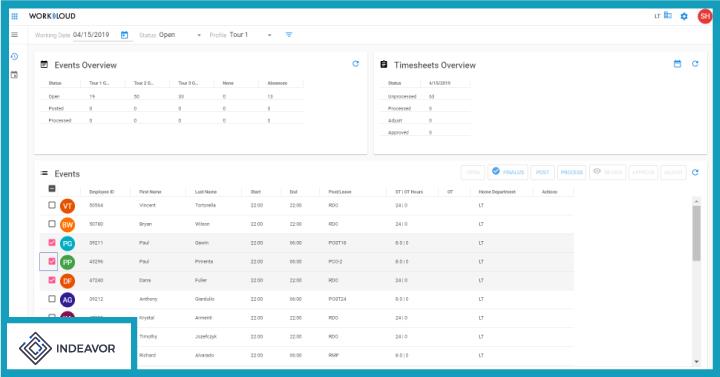This screenshot has width=720, height=377.
Task: Click the filter icon beside Profile
Action: click(x=289, y=35)
